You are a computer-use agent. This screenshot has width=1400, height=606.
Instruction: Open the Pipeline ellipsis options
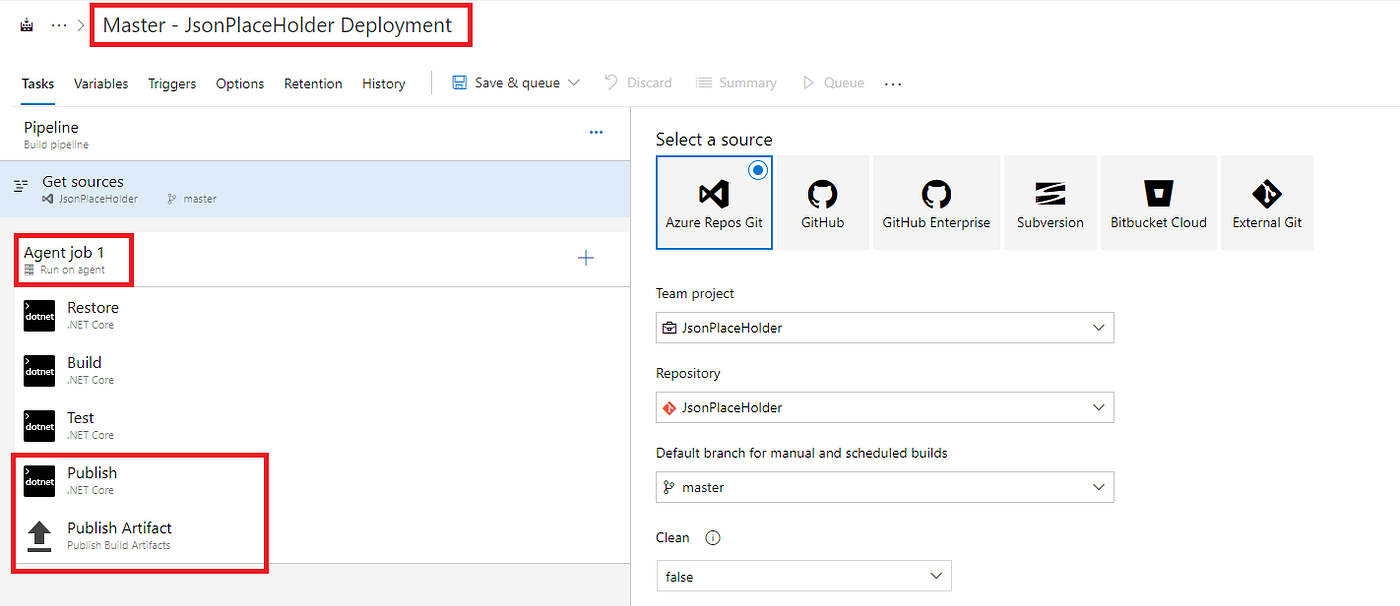click(596, 132)
